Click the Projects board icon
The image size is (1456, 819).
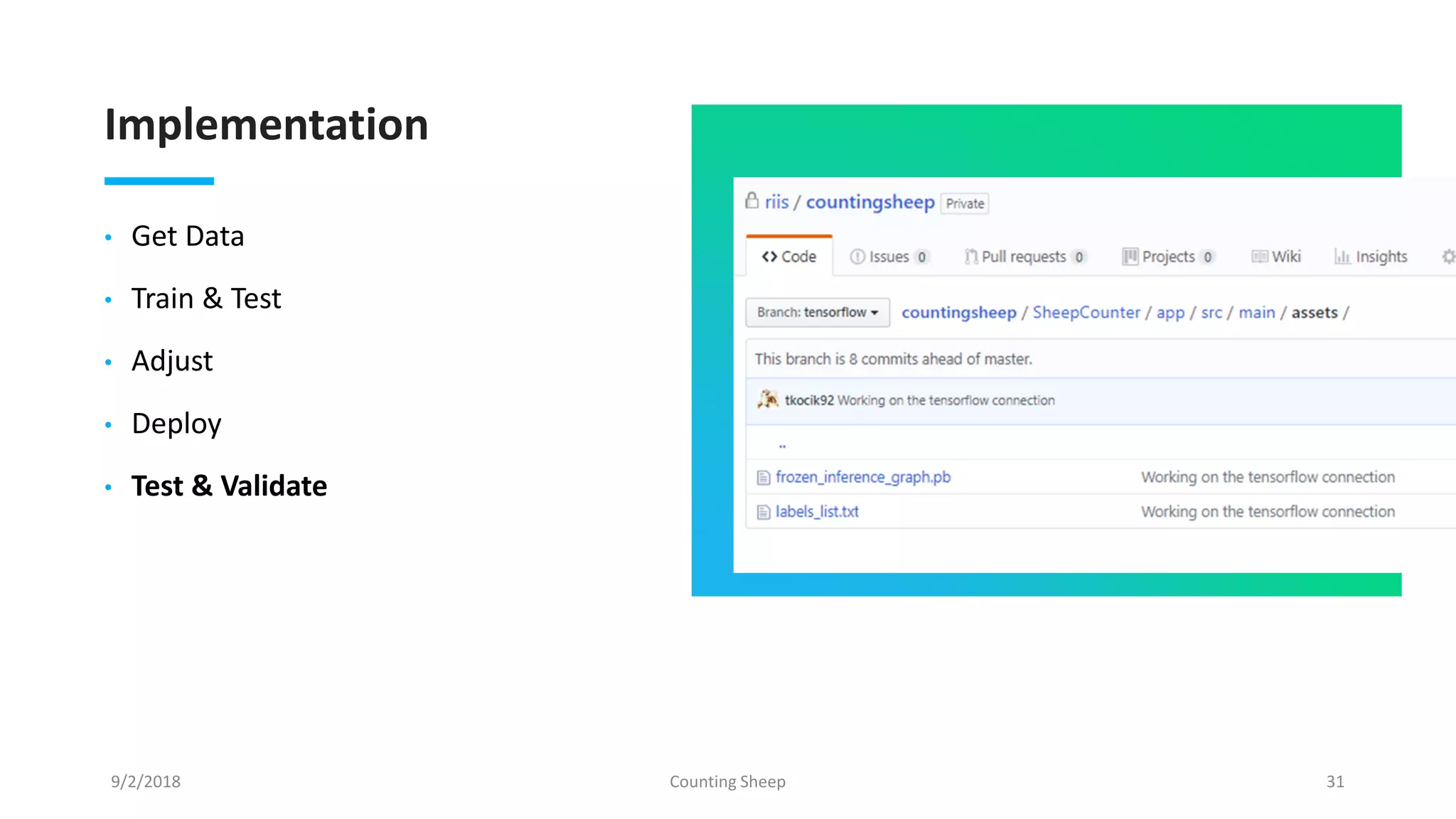(1130, 257)
